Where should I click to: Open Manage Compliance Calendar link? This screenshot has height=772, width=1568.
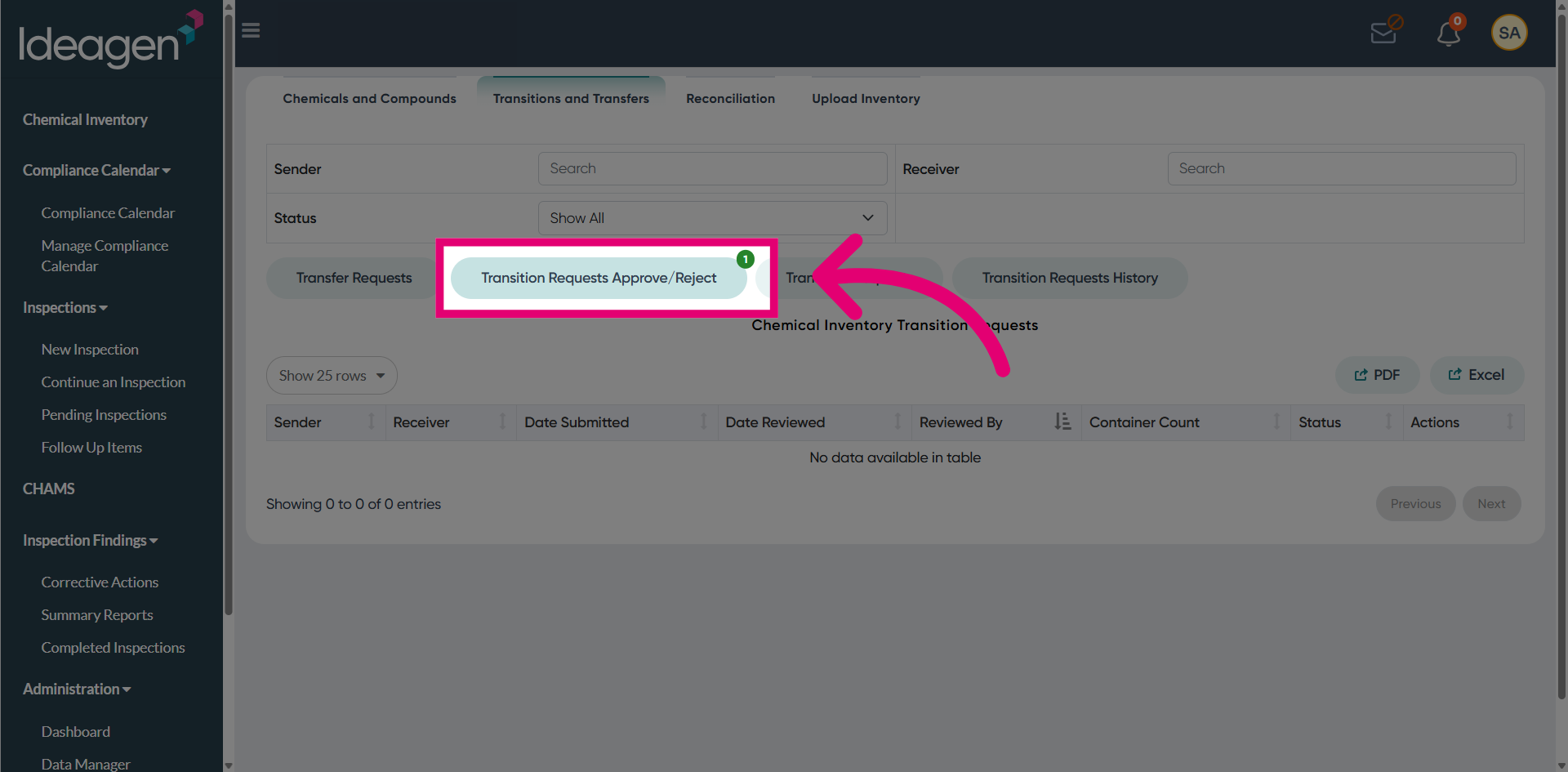click(x=105, y=256)
